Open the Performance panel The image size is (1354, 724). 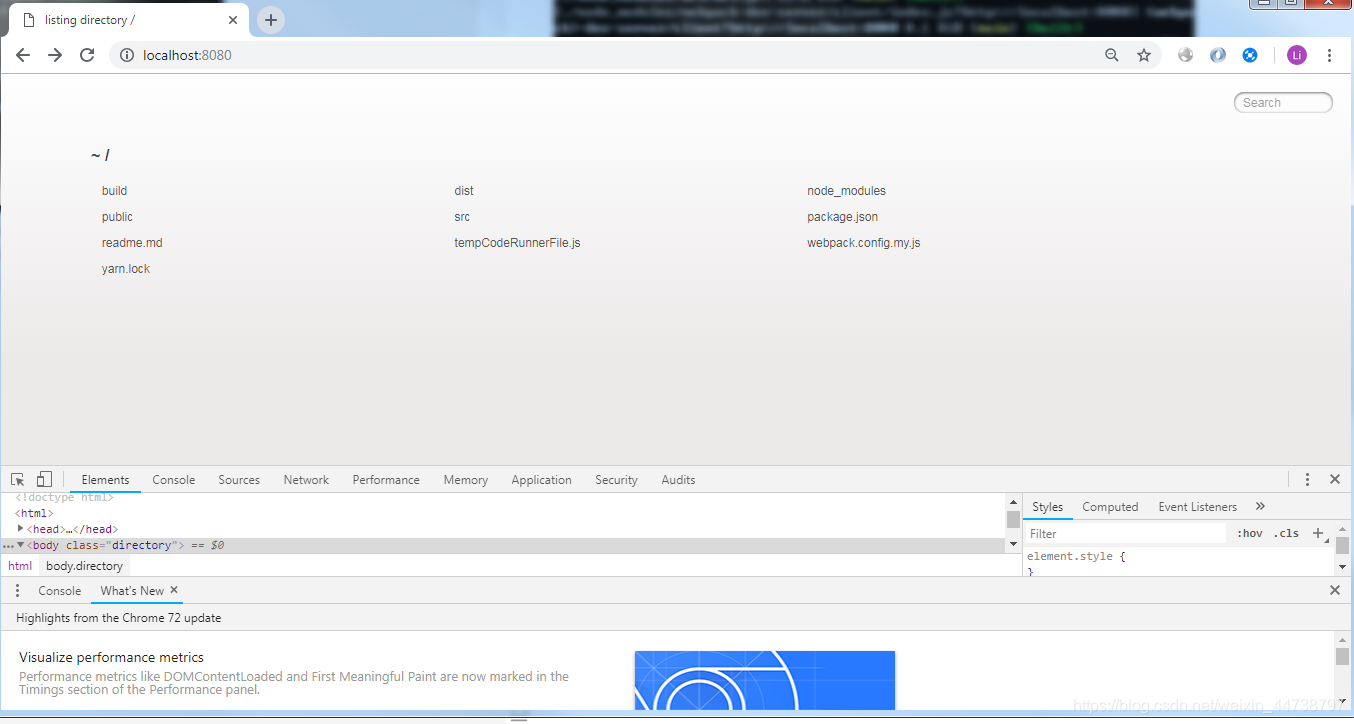[386, 480]
